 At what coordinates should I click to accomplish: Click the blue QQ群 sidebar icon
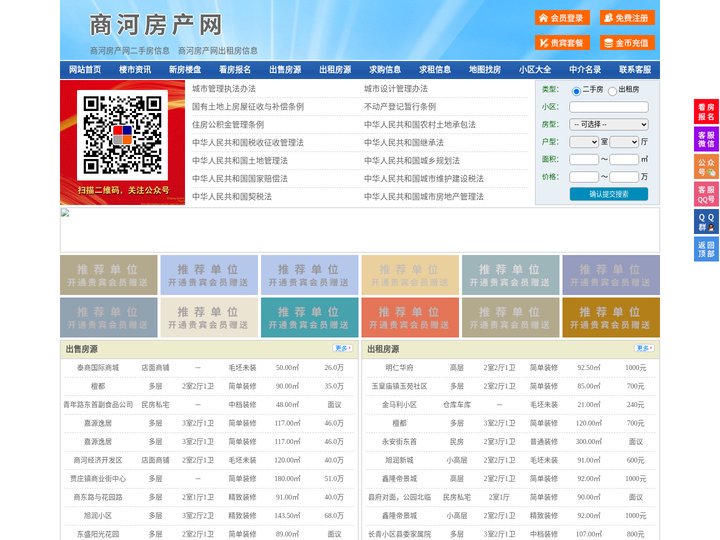click(x=706, y=222)
